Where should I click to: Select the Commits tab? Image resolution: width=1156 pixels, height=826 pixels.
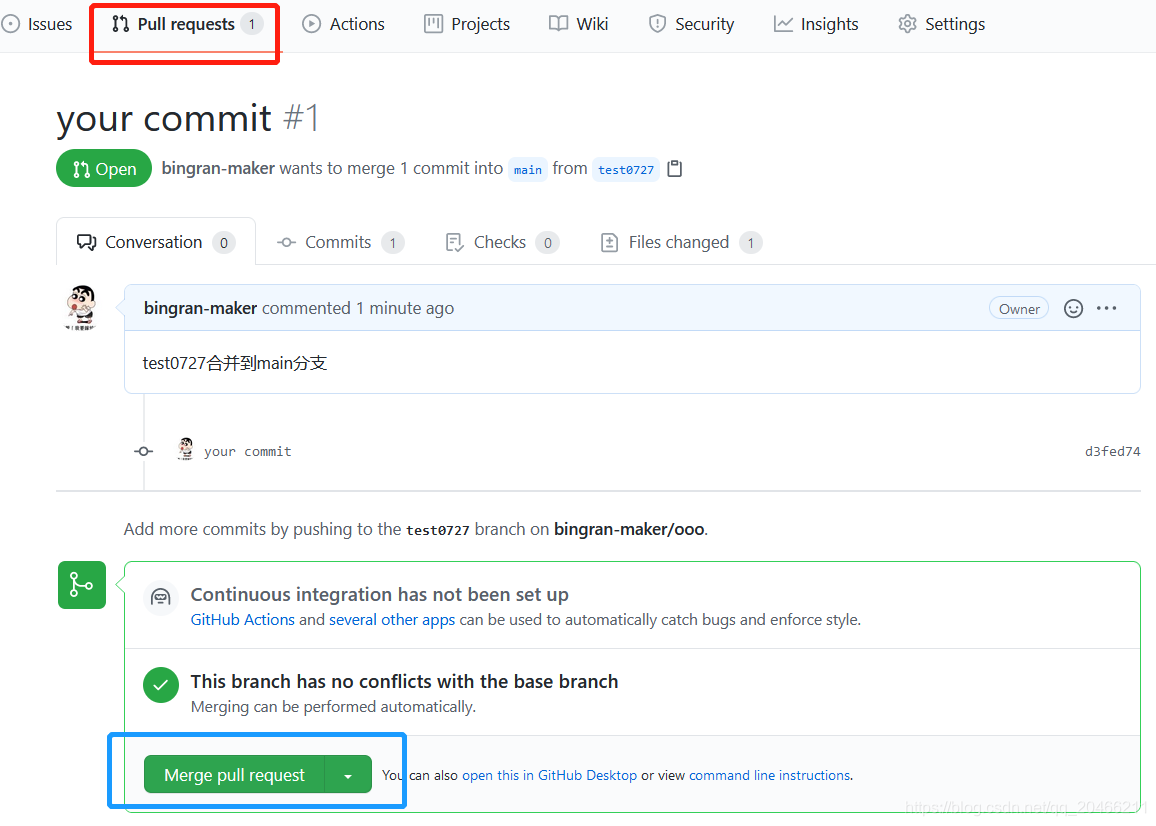coord(340,242)
